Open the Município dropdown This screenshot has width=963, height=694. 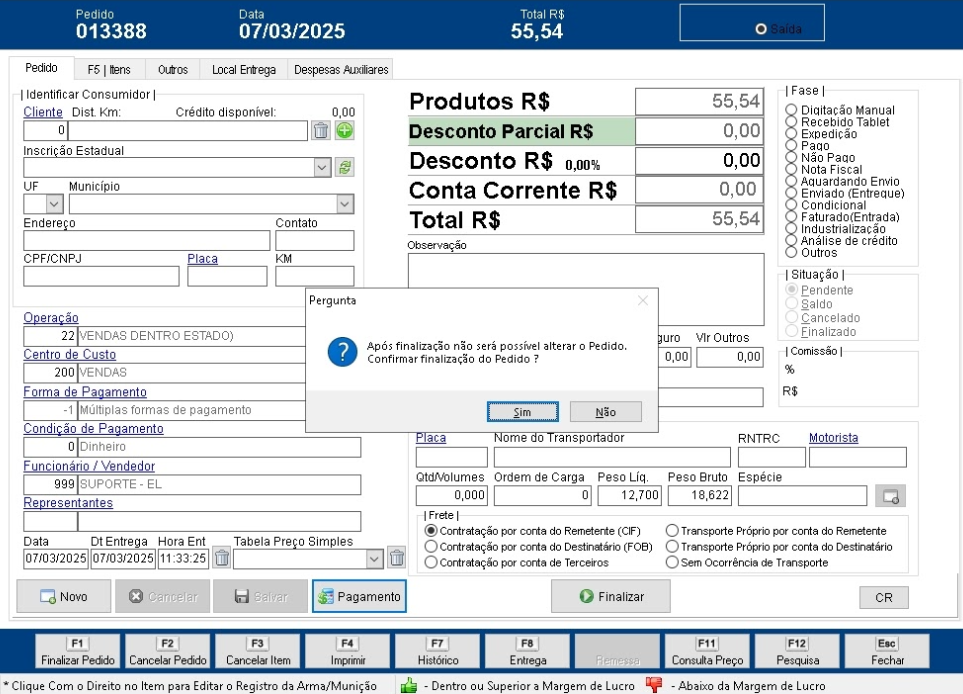[x=345, y=203]
